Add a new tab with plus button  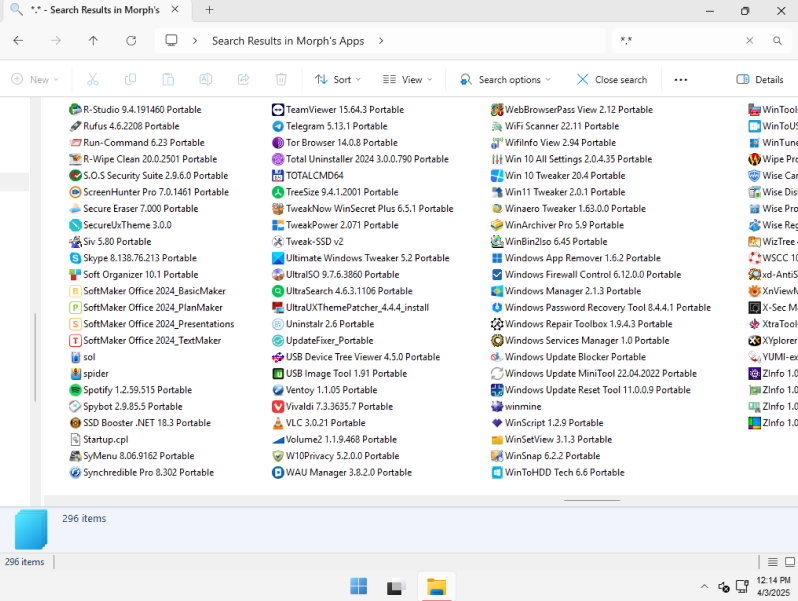[x=209, y=10]
